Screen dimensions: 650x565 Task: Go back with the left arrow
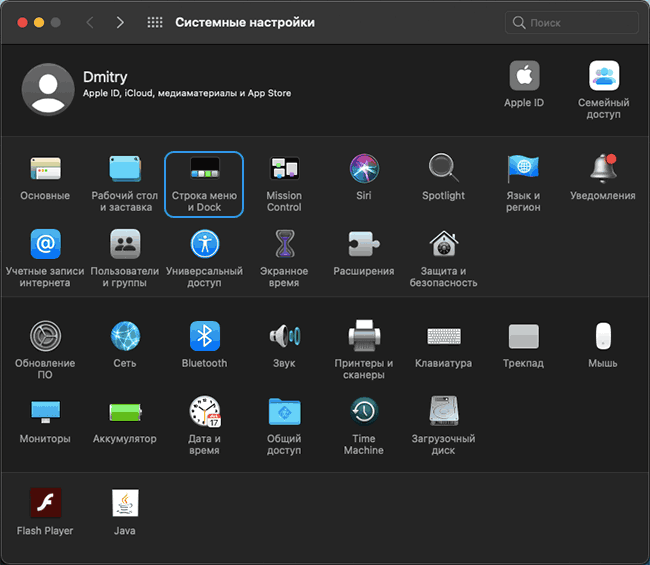90,22
